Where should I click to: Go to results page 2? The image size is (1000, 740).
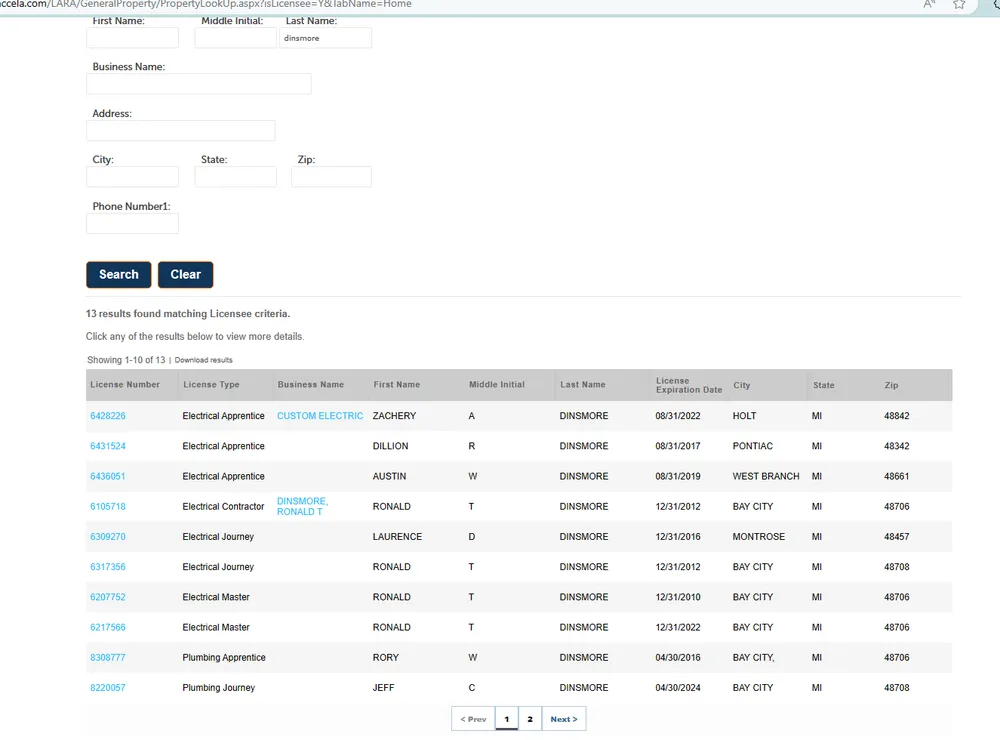coord(530,719)
